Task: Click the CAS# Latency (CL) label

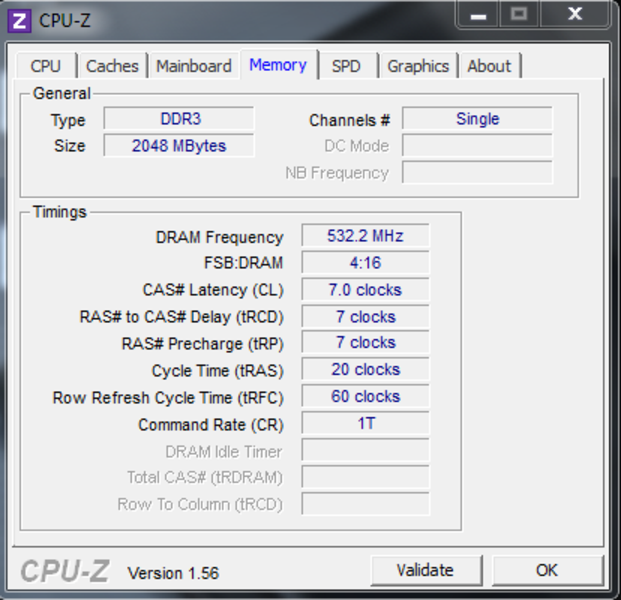Action: 213,290
